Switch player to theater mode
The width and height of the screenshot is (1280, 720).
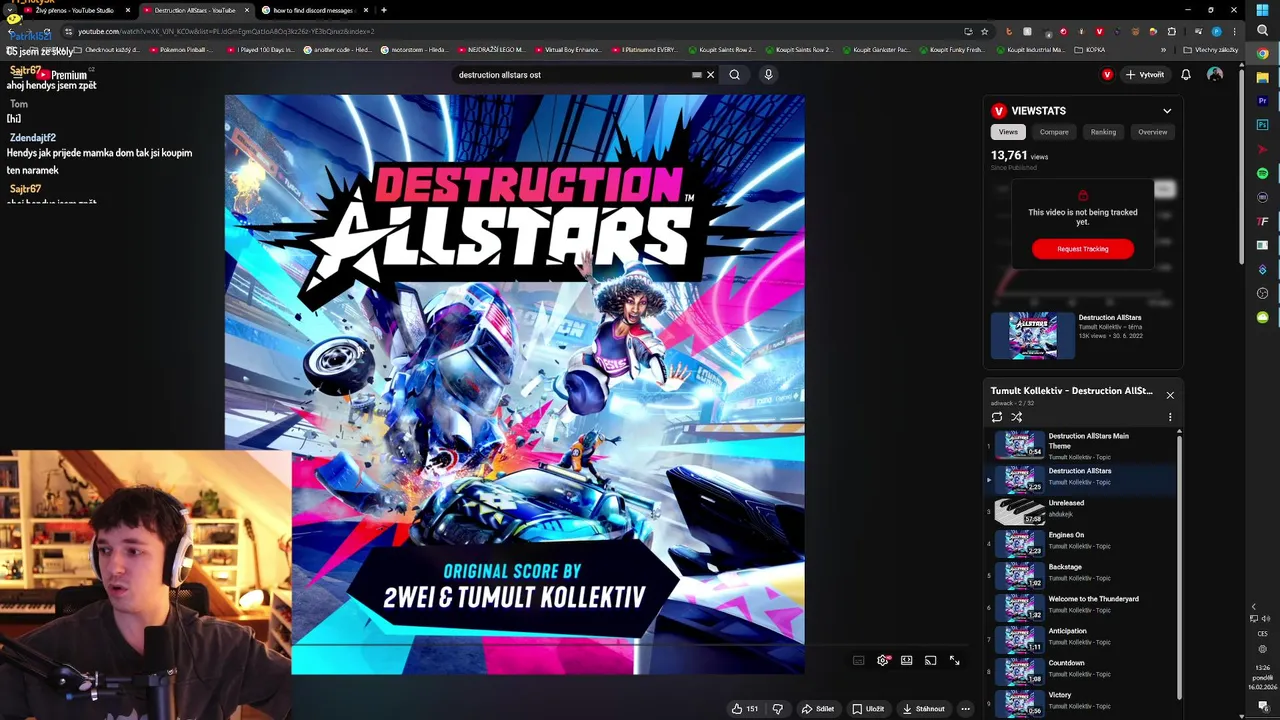point(906,661)
